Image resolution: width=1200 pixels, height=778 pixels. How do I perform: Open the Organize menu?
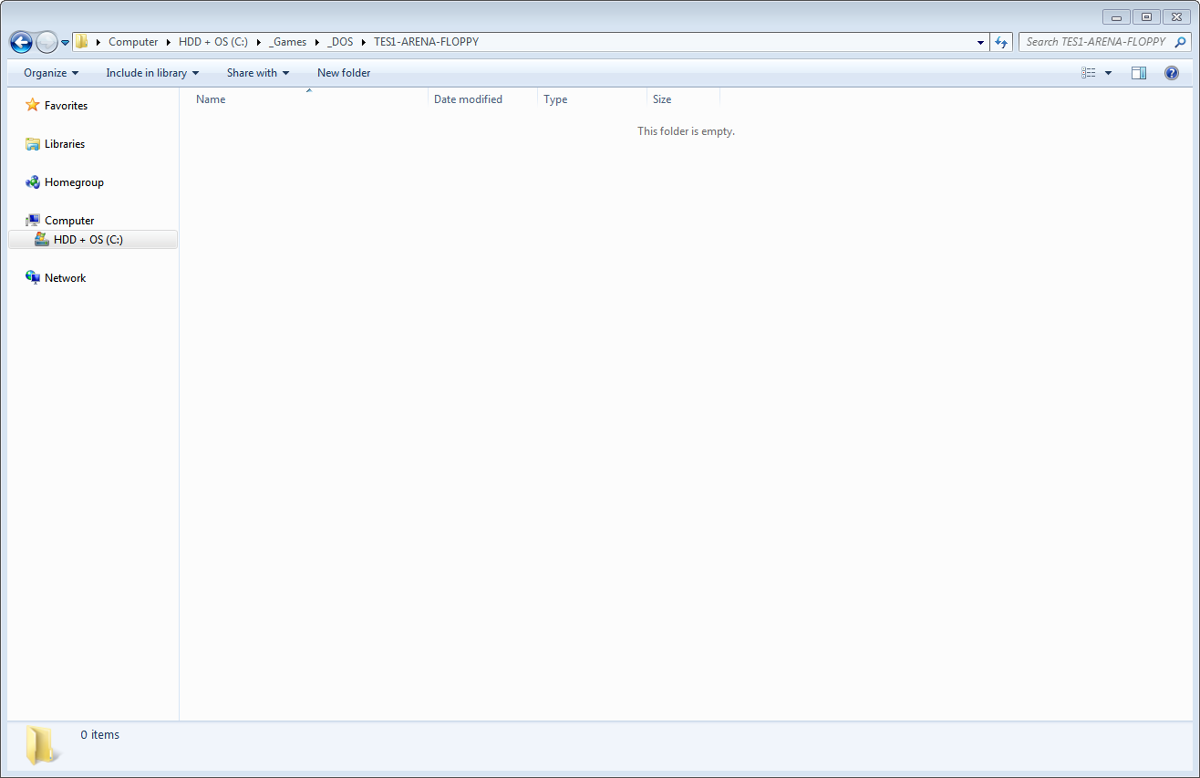[51, 73]
